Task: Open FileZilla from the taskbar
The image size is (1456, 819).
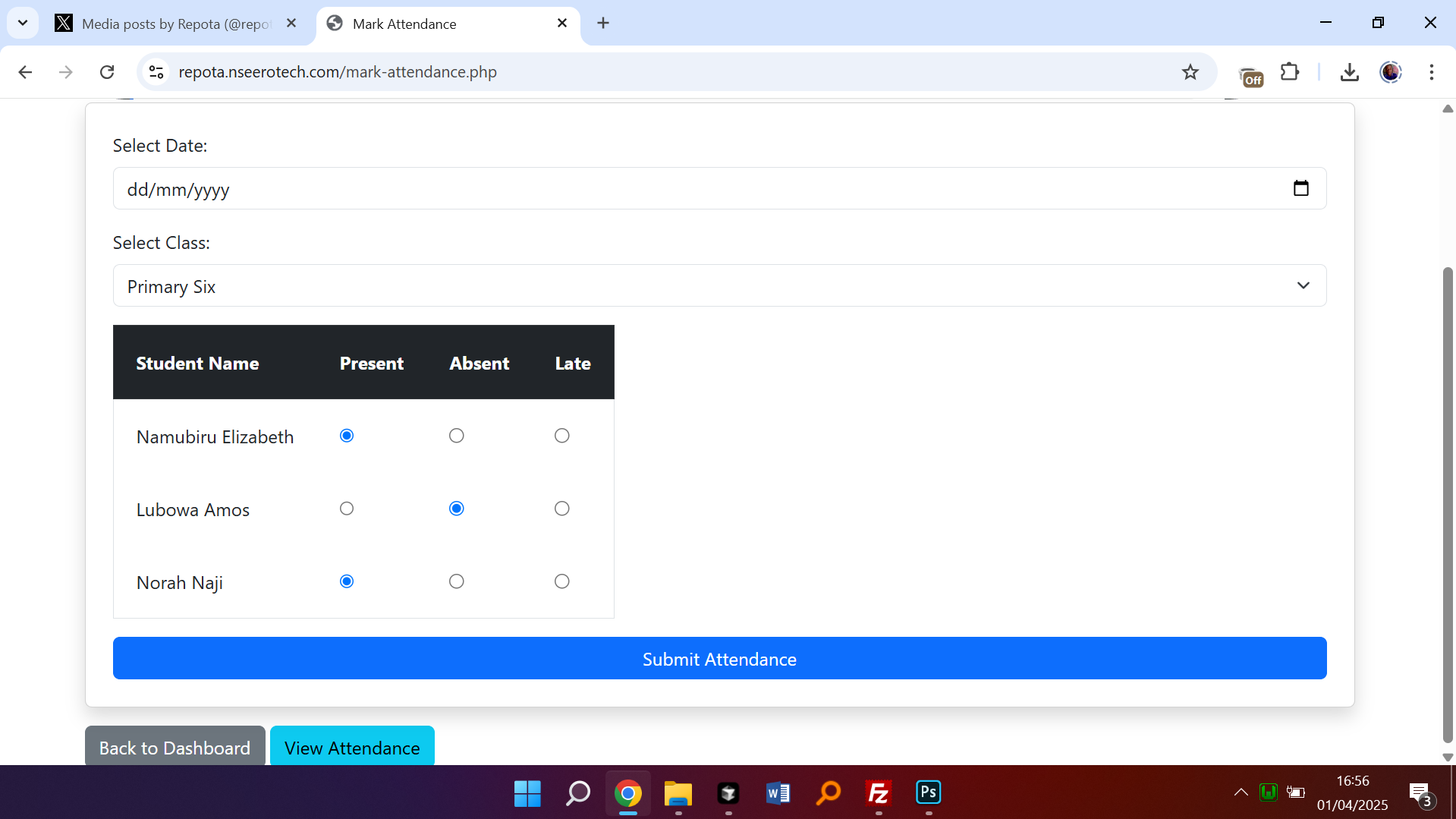Action: point(878,793)
